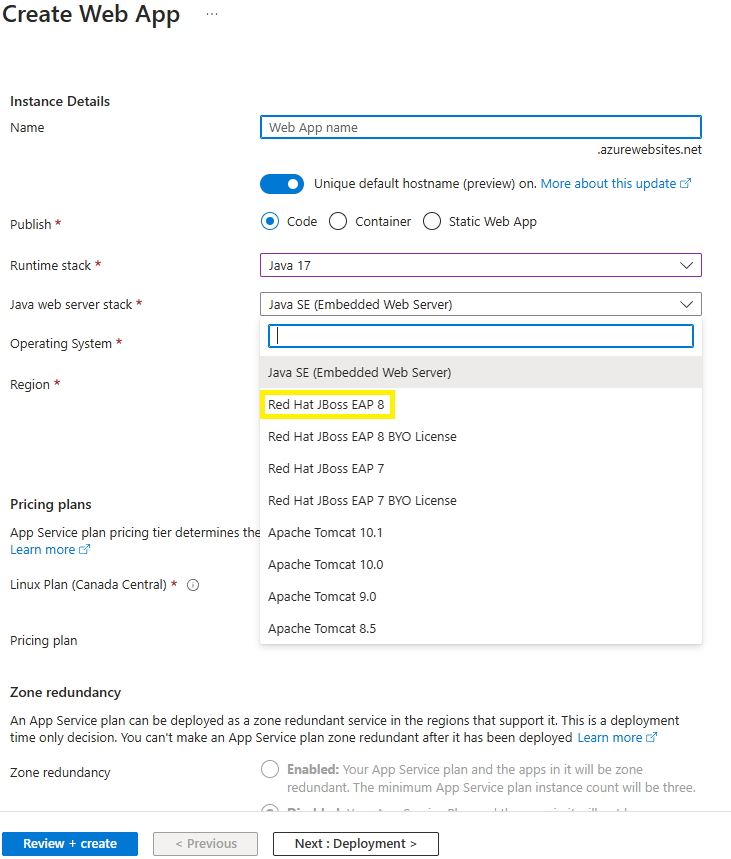Select Apache Tomcat 8.5 option
Viewport: 731px width, 859px height.
pyautogui.click(x=481, y=629)
